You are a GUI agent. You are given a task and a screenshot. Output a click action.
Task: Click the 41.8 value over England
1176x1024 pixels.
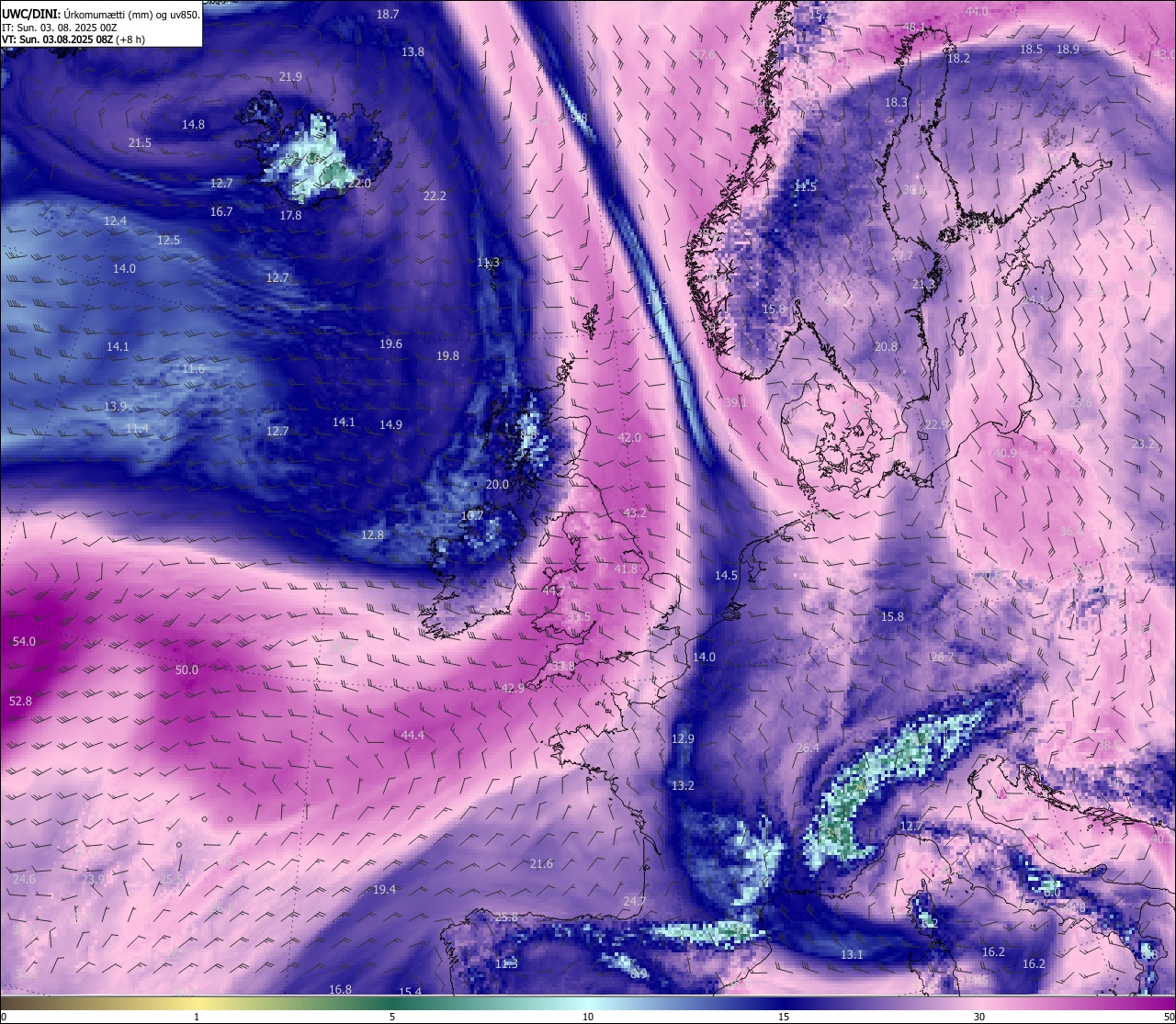point(626,569)
